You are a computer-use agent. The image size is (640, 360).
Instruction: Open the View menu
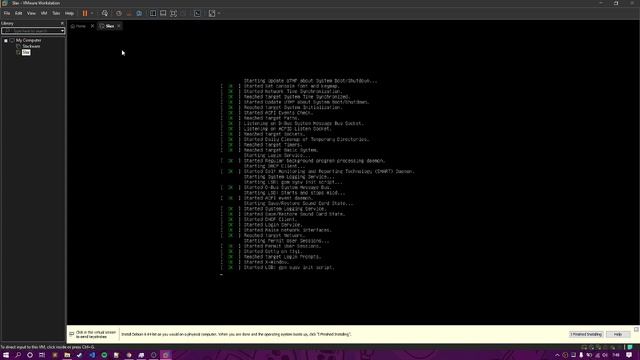pos(31,13)
